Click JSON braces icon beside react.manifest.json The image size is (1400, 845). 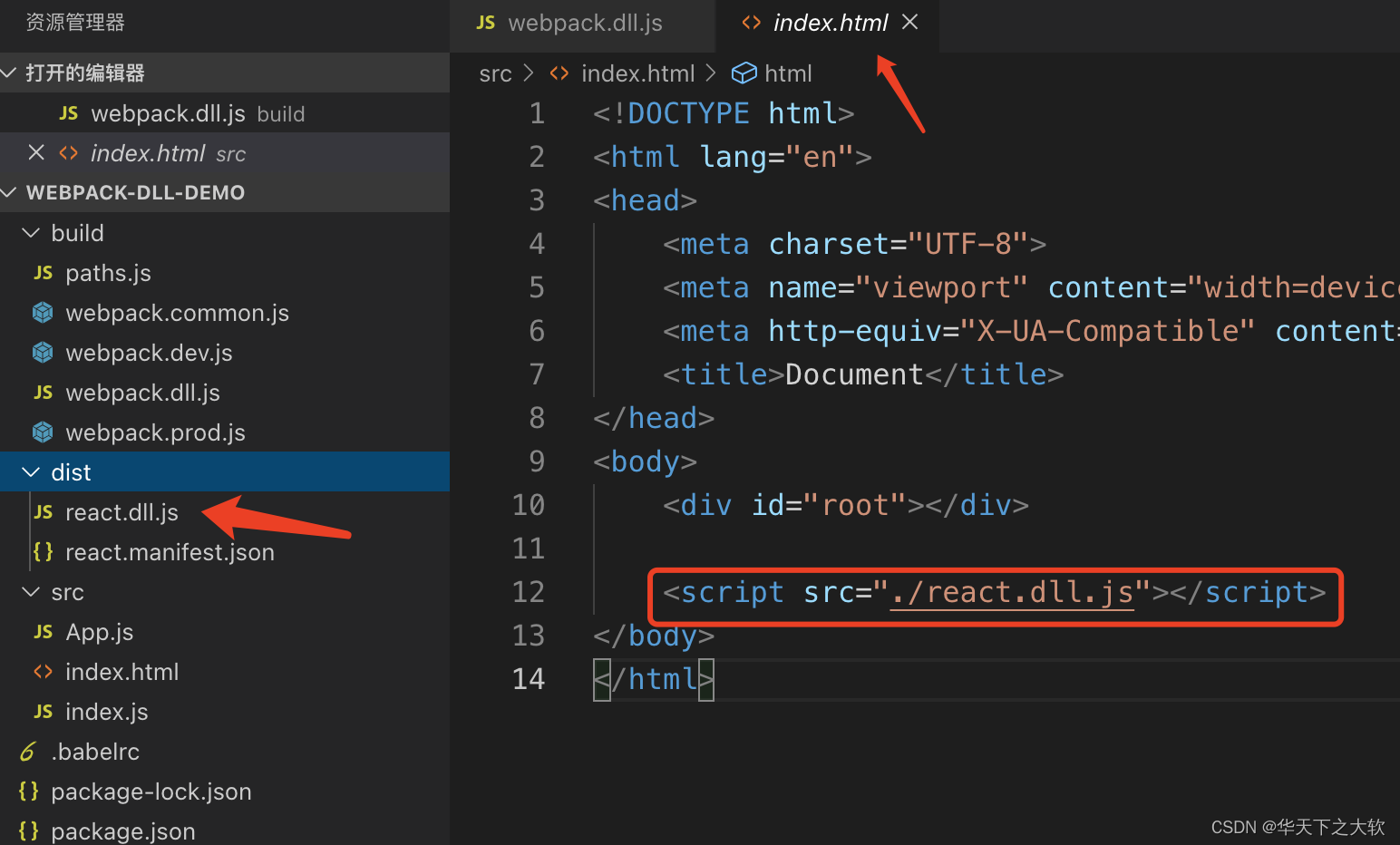pyautogui.click(x=43, y=551)
